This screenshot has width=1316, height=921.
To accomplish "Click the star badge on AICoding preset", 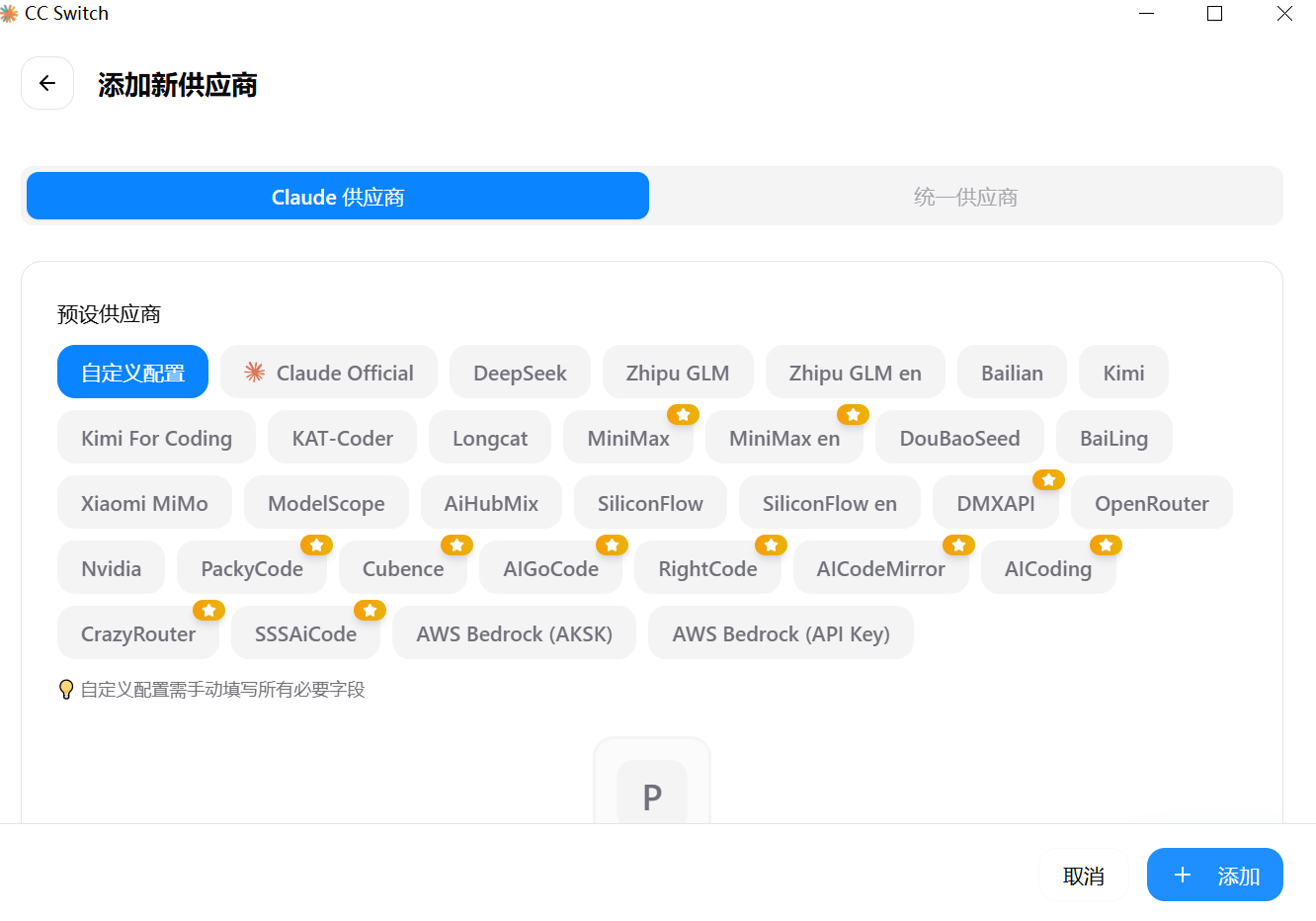I will 1106,544.
